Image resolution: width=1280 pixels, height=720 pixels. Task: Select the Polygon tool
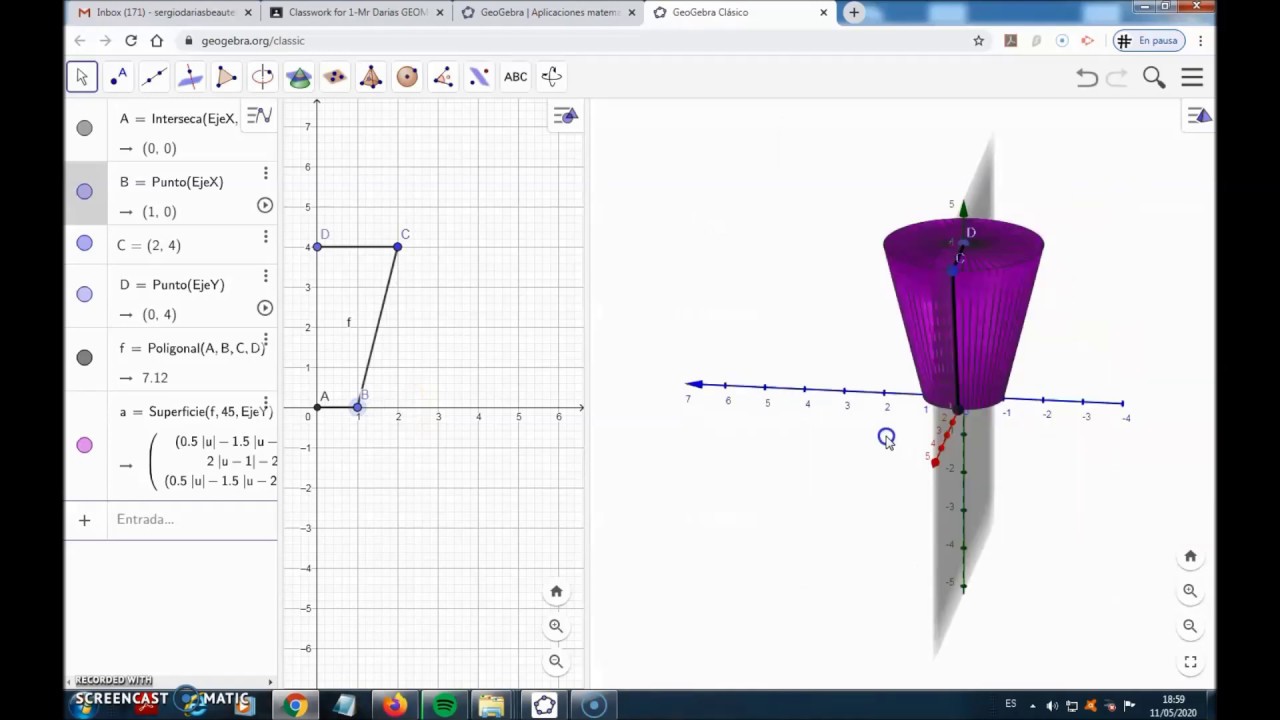[x=226, y=77]
